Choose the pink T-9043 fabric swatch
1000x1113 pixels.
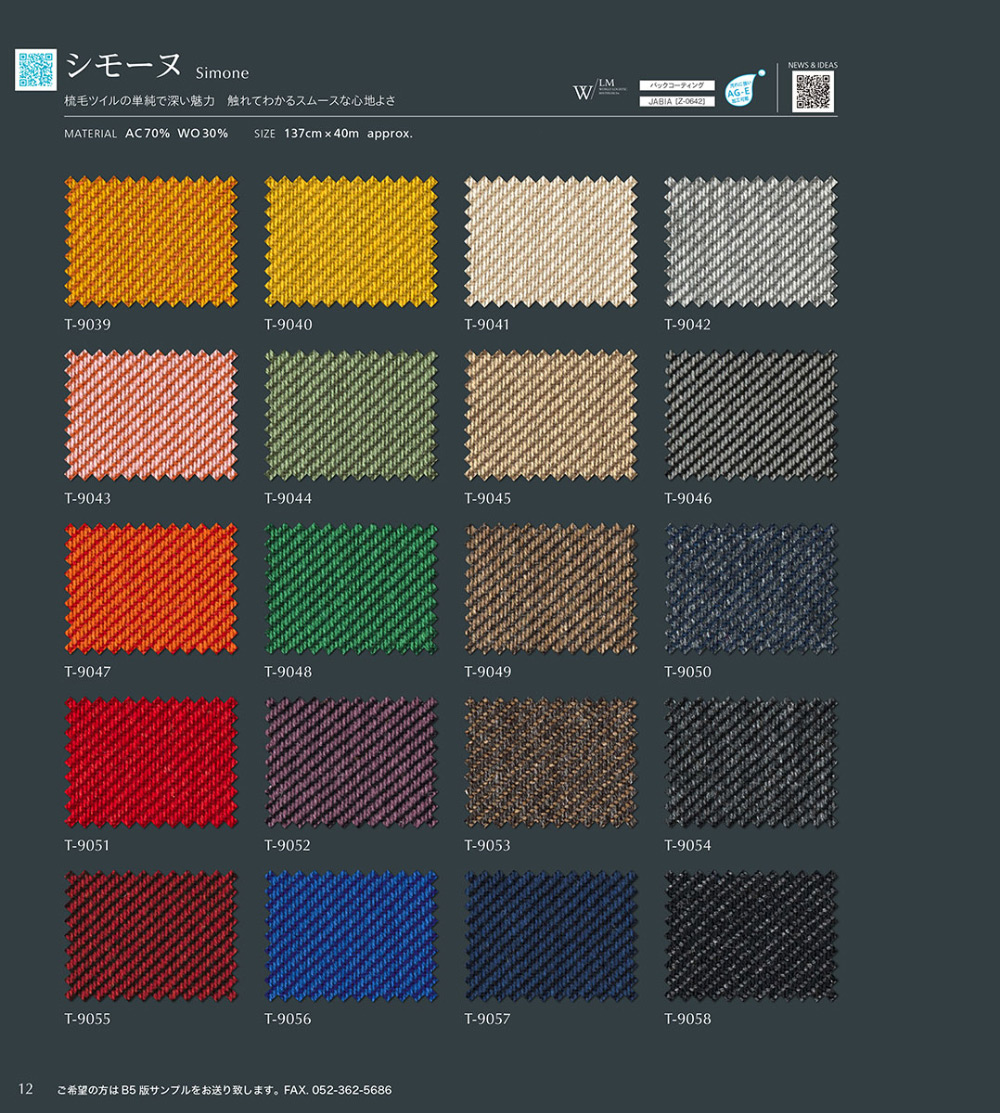(x=151, y=415)
